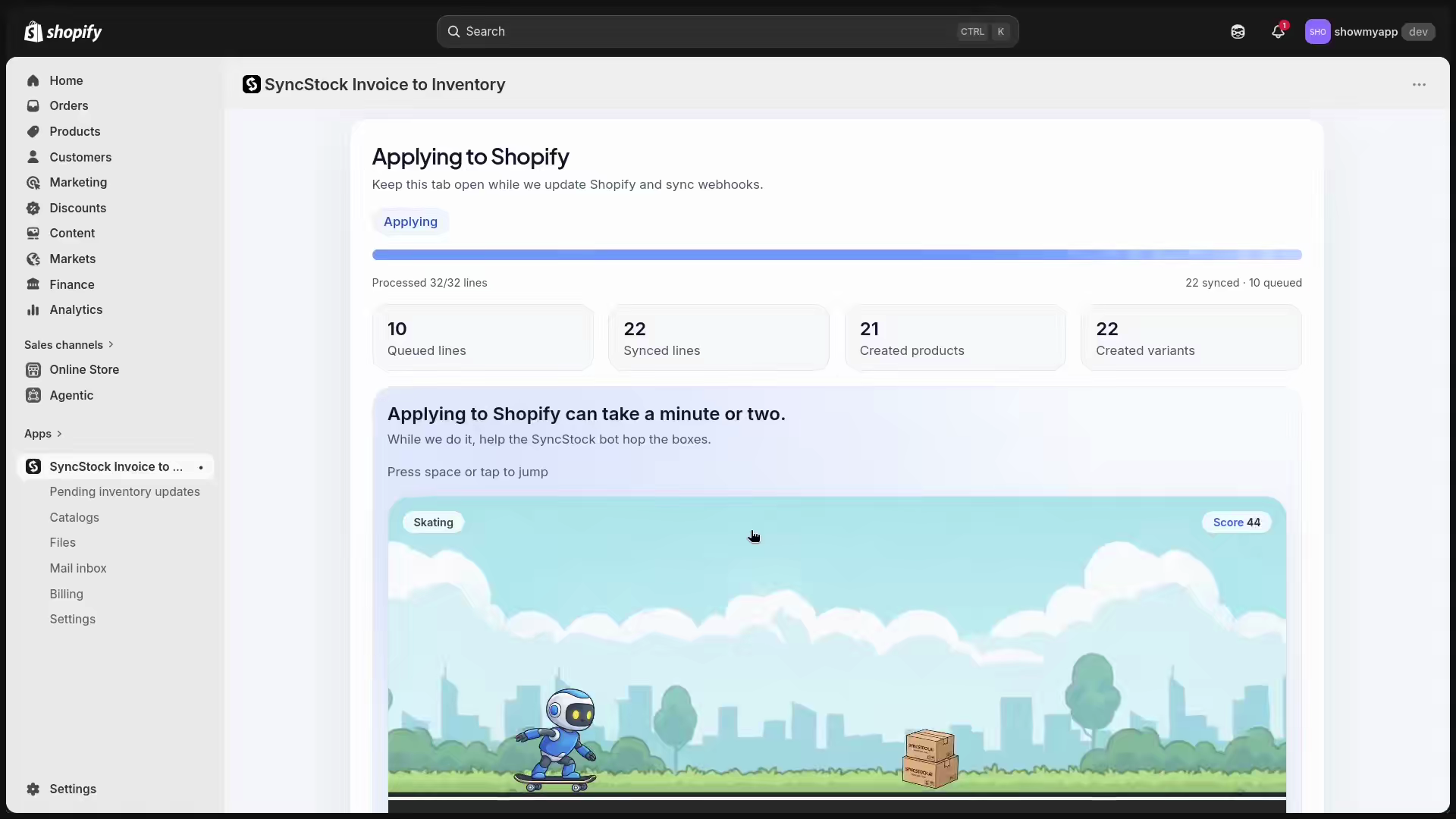Click the Home icon in sidebar
The width and height of the screenshot is (1456, 819).
(x=33, y=80)
